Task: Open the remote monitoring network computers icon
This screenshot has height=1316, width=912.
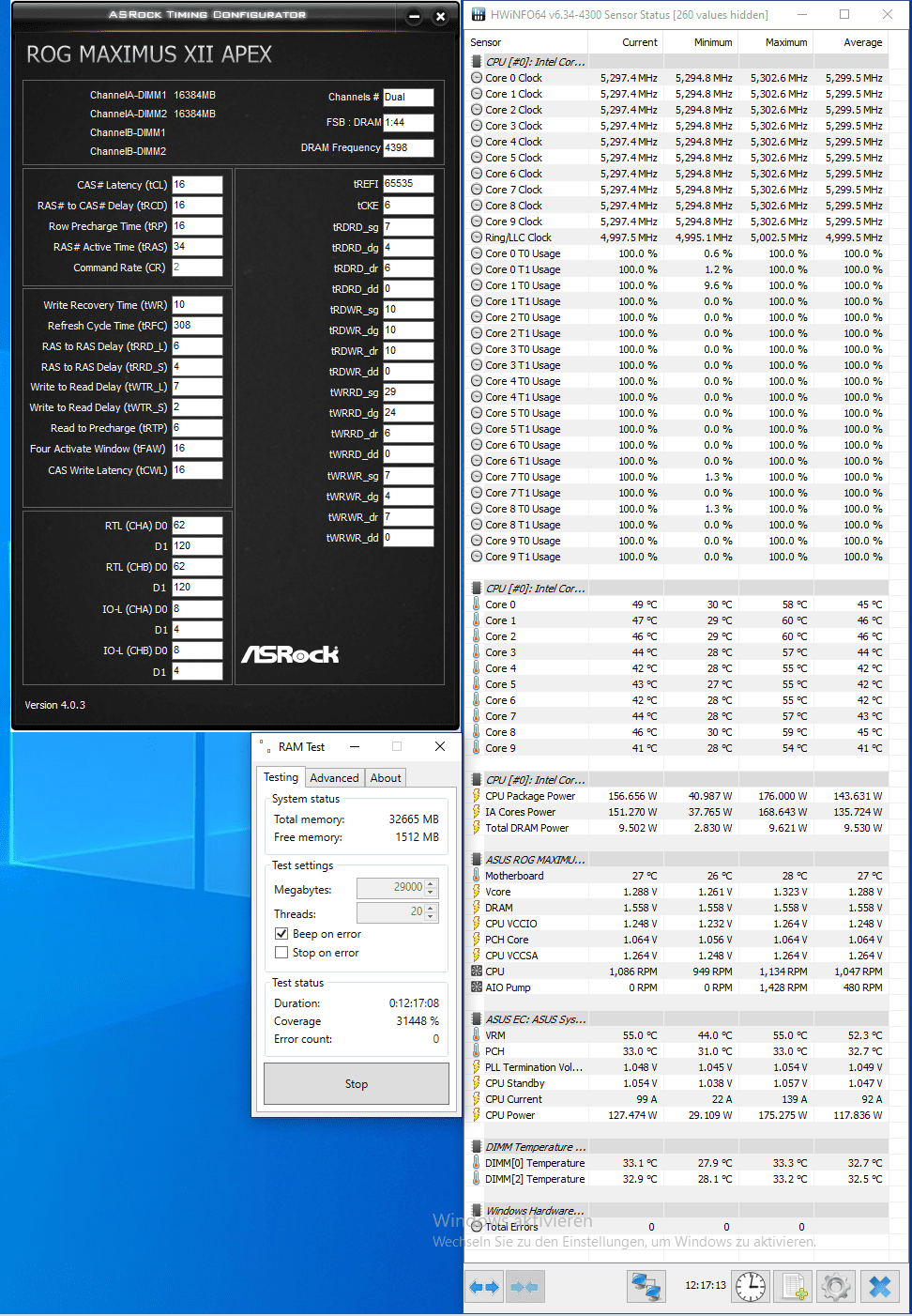Action: pyautogui.click(x=646, y=1286)
